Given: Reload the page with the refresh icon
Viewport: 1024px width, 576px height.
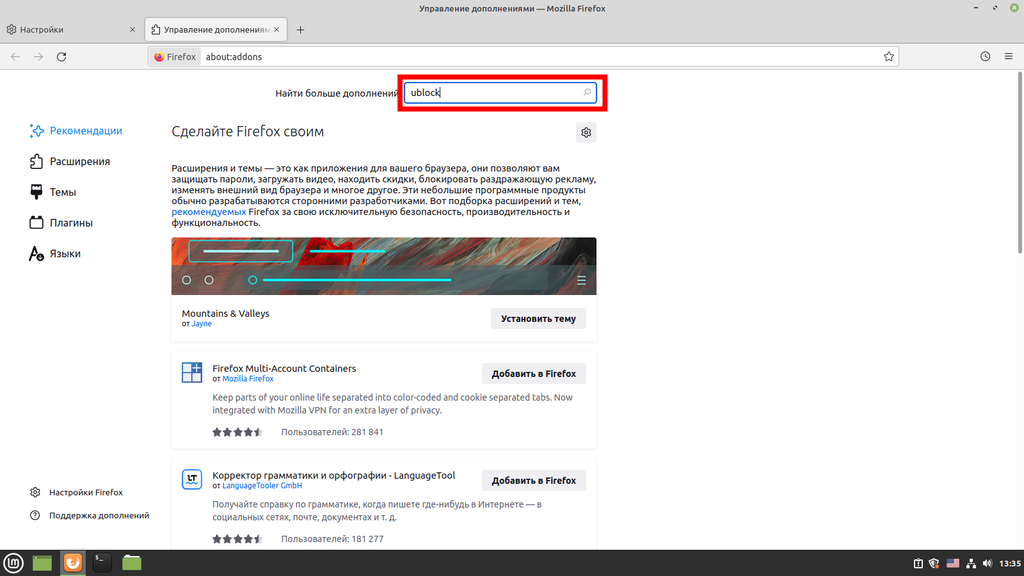Looking at the screenshot, I should pos(62,57).
